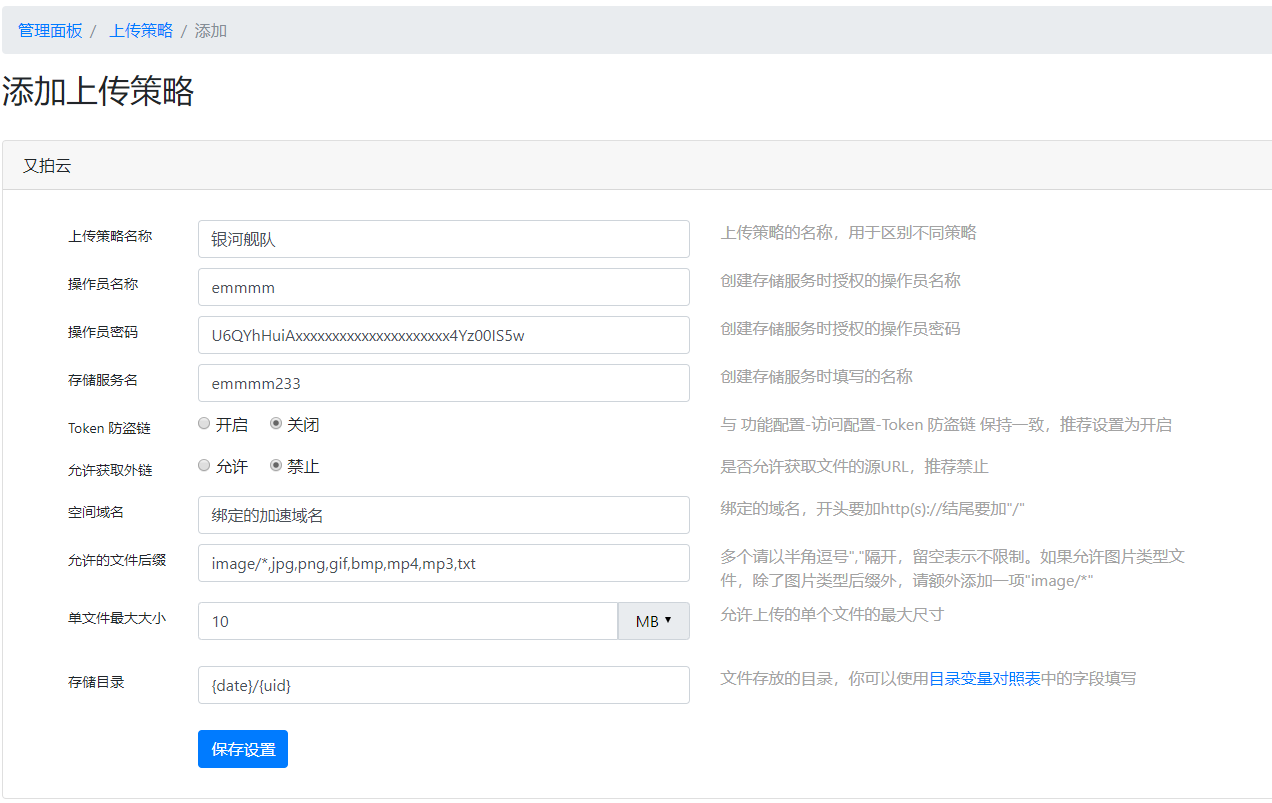Screen dimensions: 1272x803
Task: Focus the 上传策略名称 input field
Action: coord(443,239)
